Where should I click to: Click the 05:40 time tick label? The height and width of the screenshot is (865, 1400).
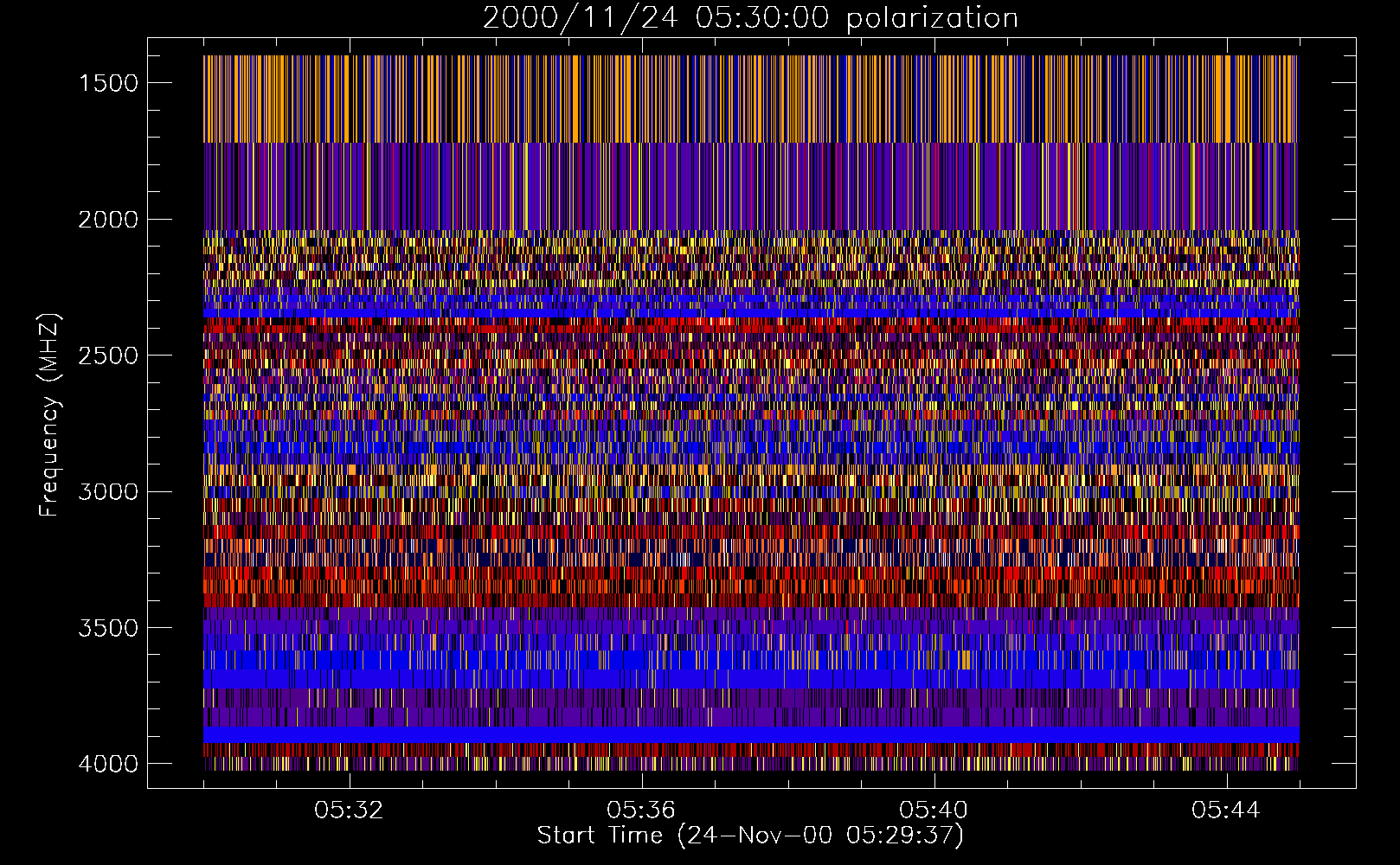pos(934,811)
